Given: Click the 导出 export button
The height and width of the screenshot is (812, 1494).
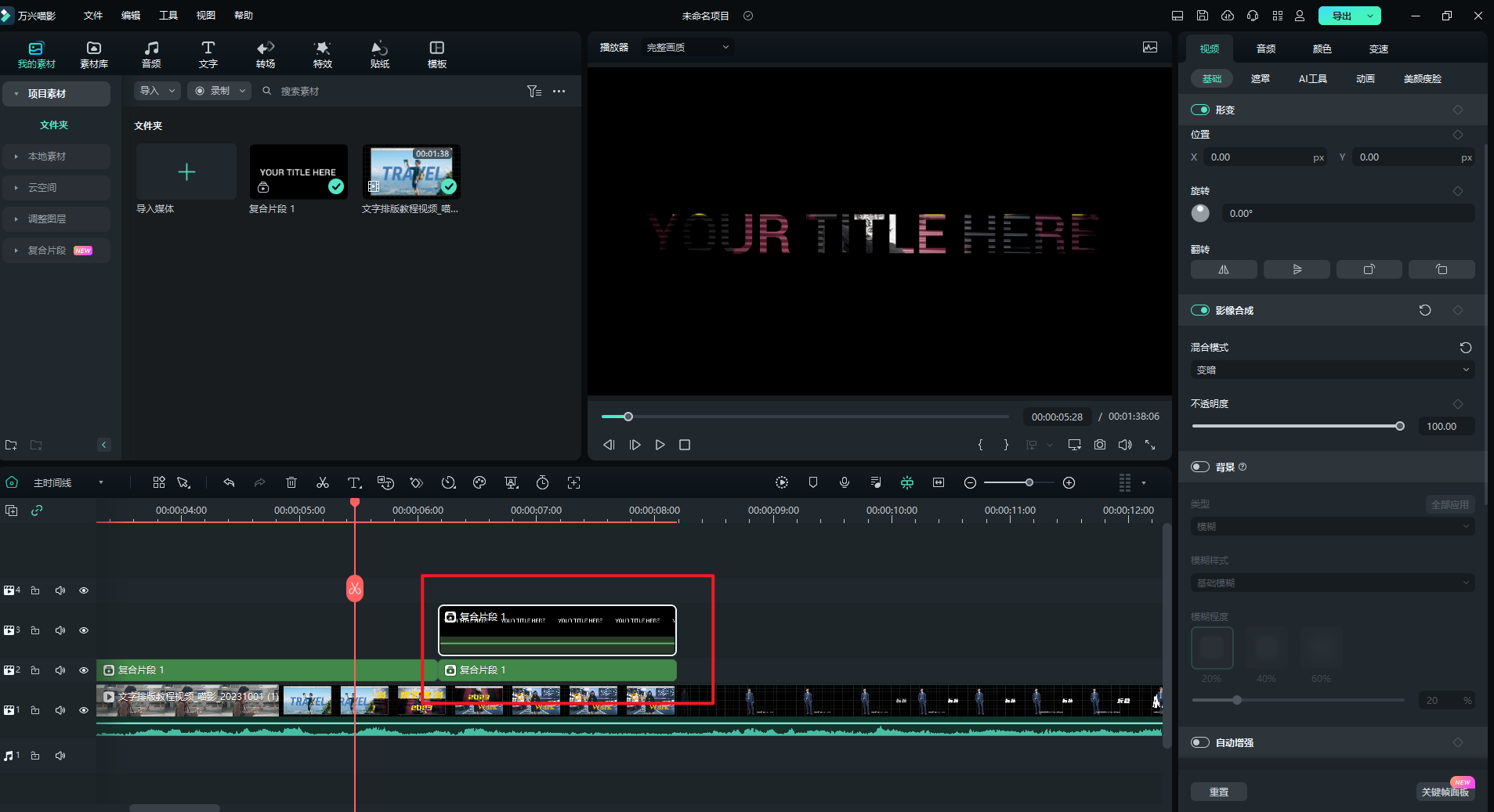Looking at the screenshot, I should click(x=1342, y=16).
